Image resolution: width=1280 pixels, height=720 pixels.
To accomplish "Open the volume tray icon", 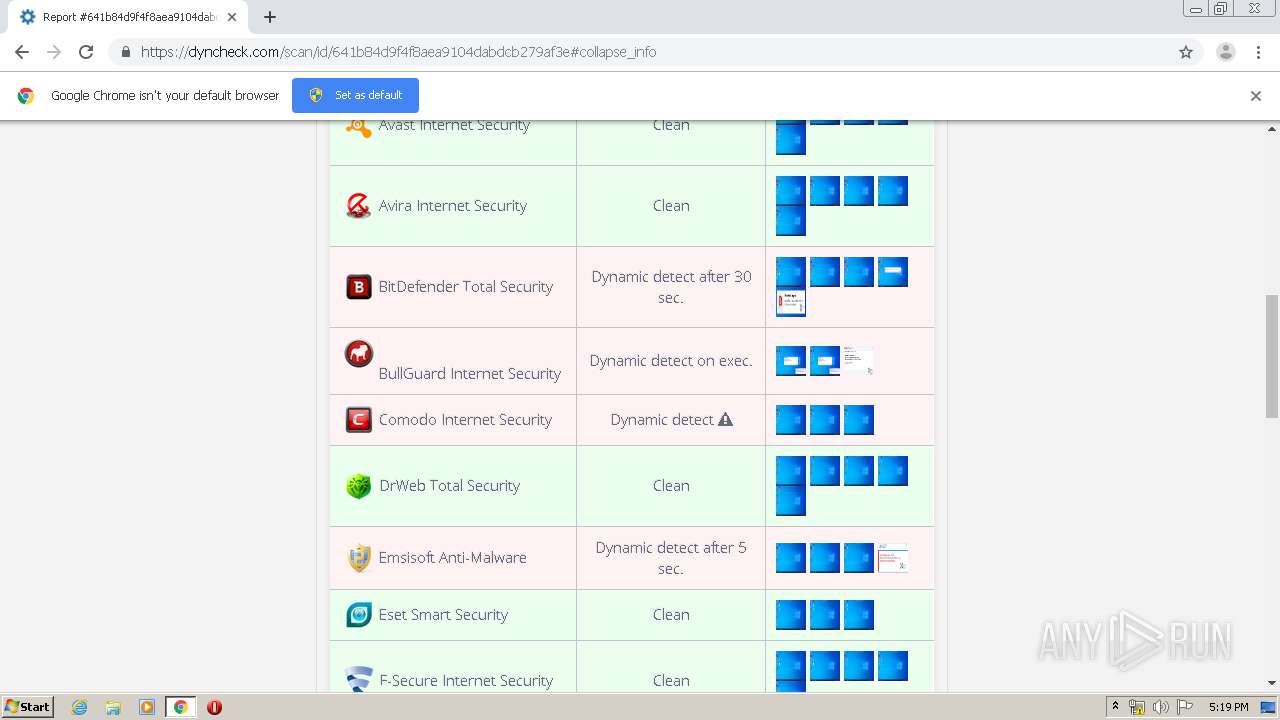I will (x=1160, y=707).
